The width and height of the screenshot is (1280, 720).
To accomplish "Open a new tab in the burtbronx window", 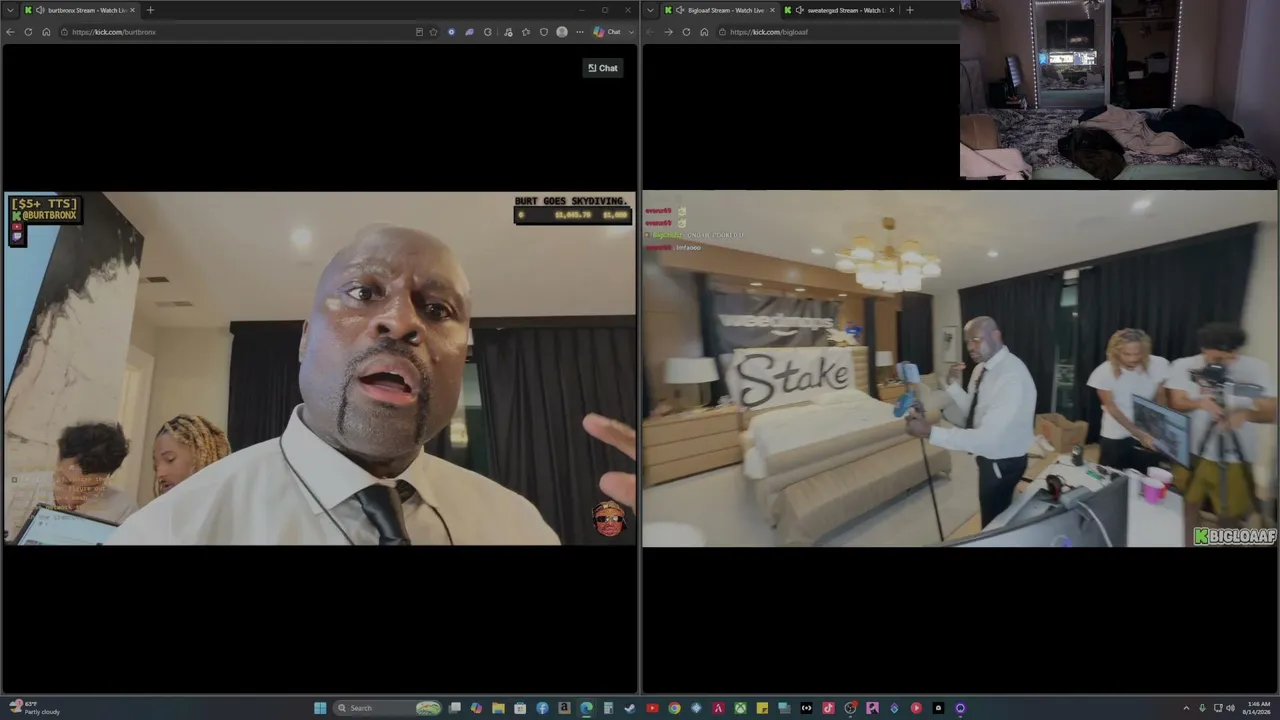I will point(150,10).
